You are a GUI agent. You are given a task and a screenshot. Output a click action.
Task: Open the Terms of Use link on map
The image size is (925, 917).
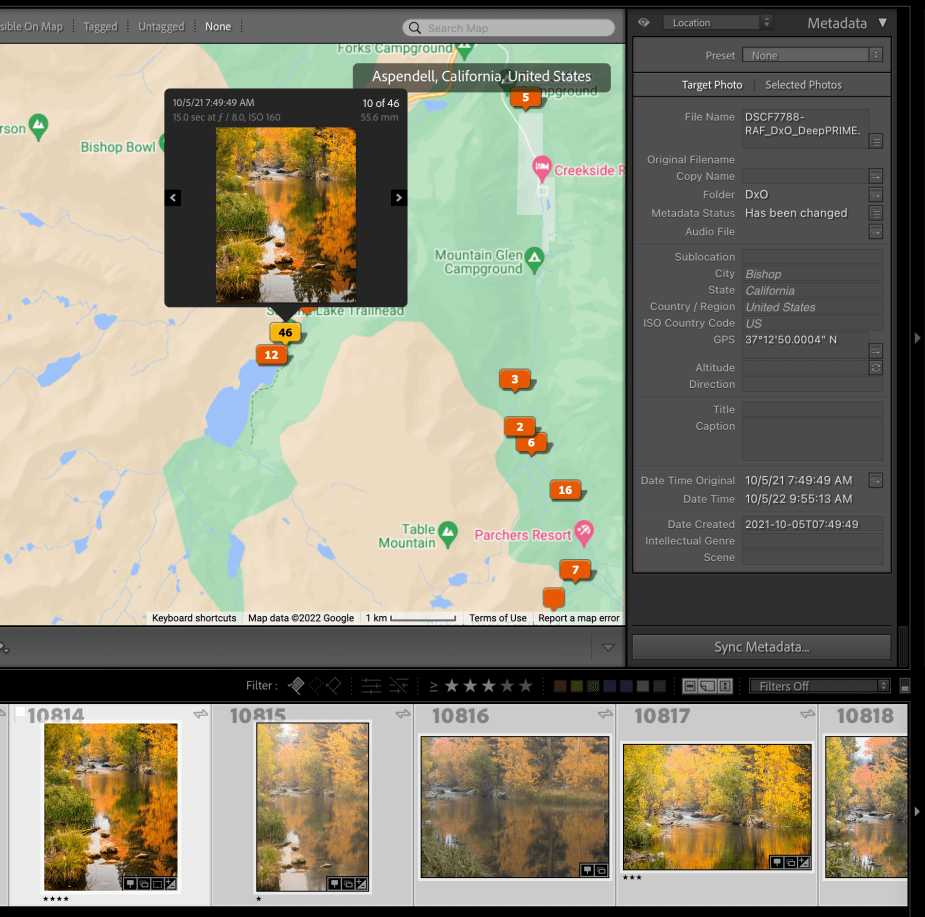coord(497,618)
